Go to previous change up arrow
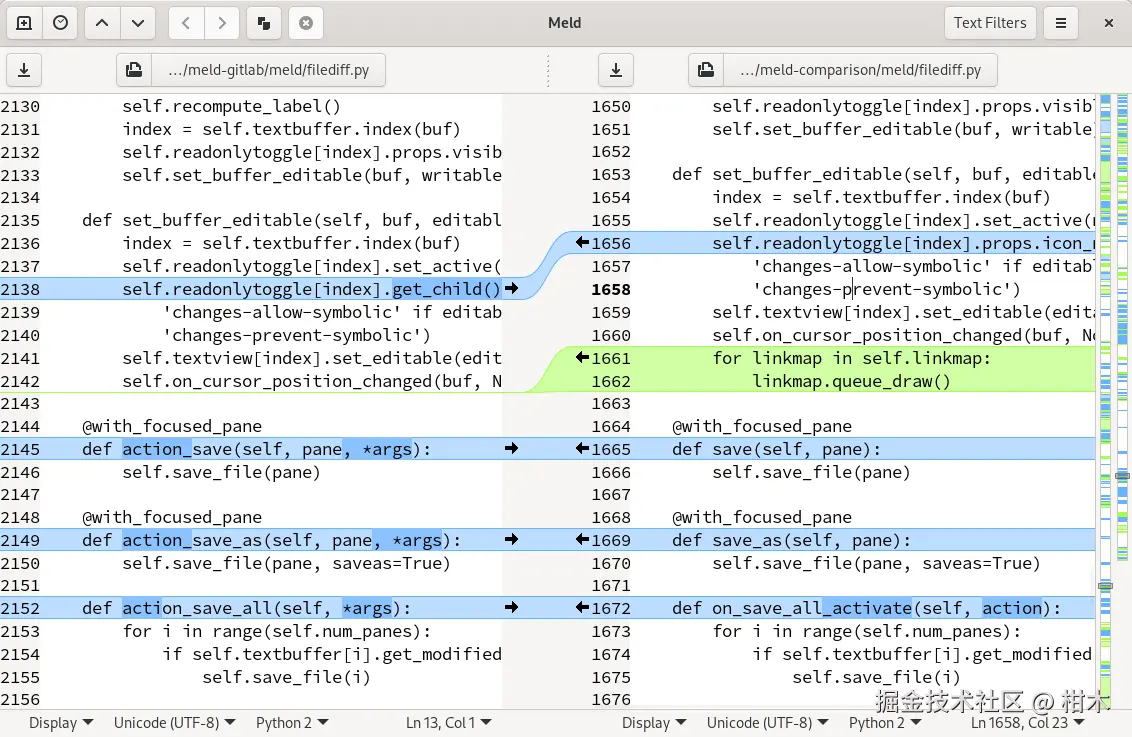 102,23
